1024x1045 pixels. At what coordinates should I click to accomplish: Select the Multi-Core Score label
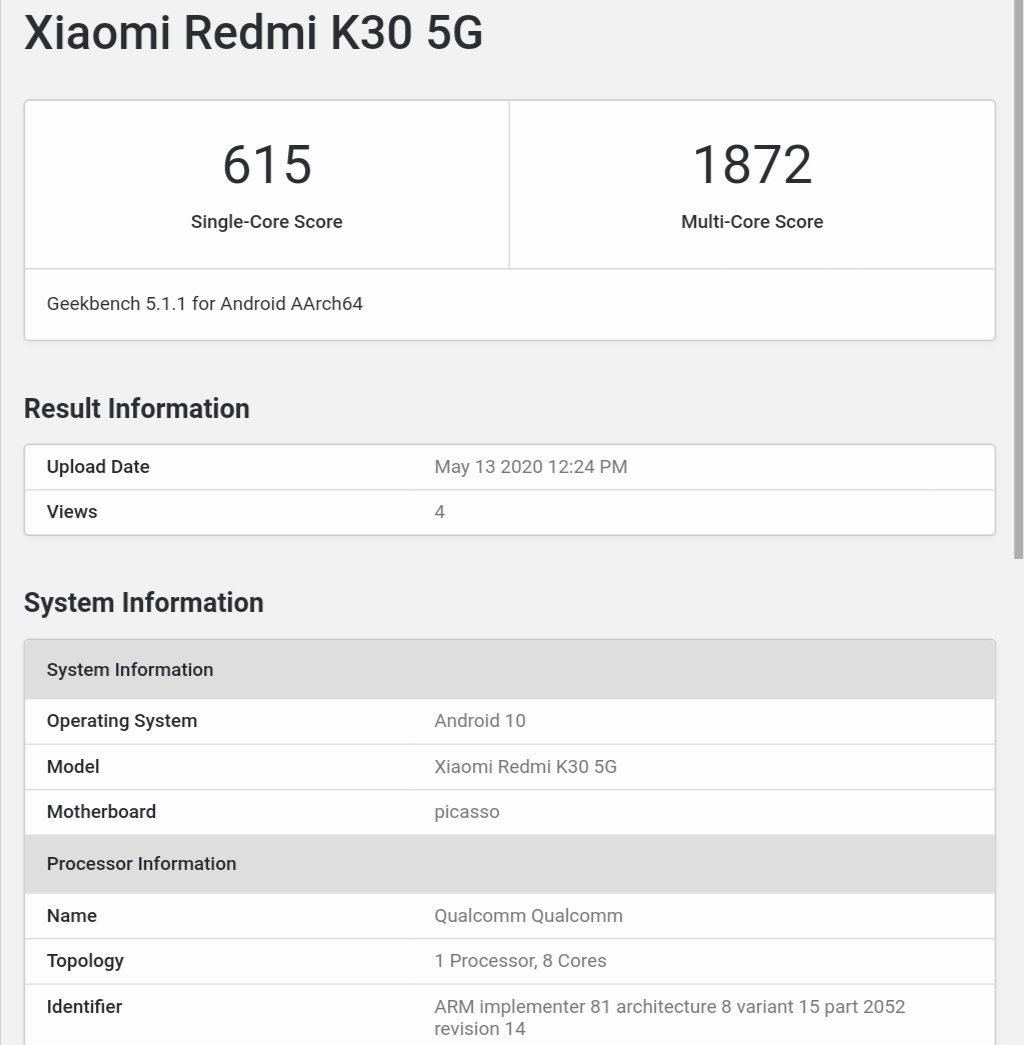point(752,222)
